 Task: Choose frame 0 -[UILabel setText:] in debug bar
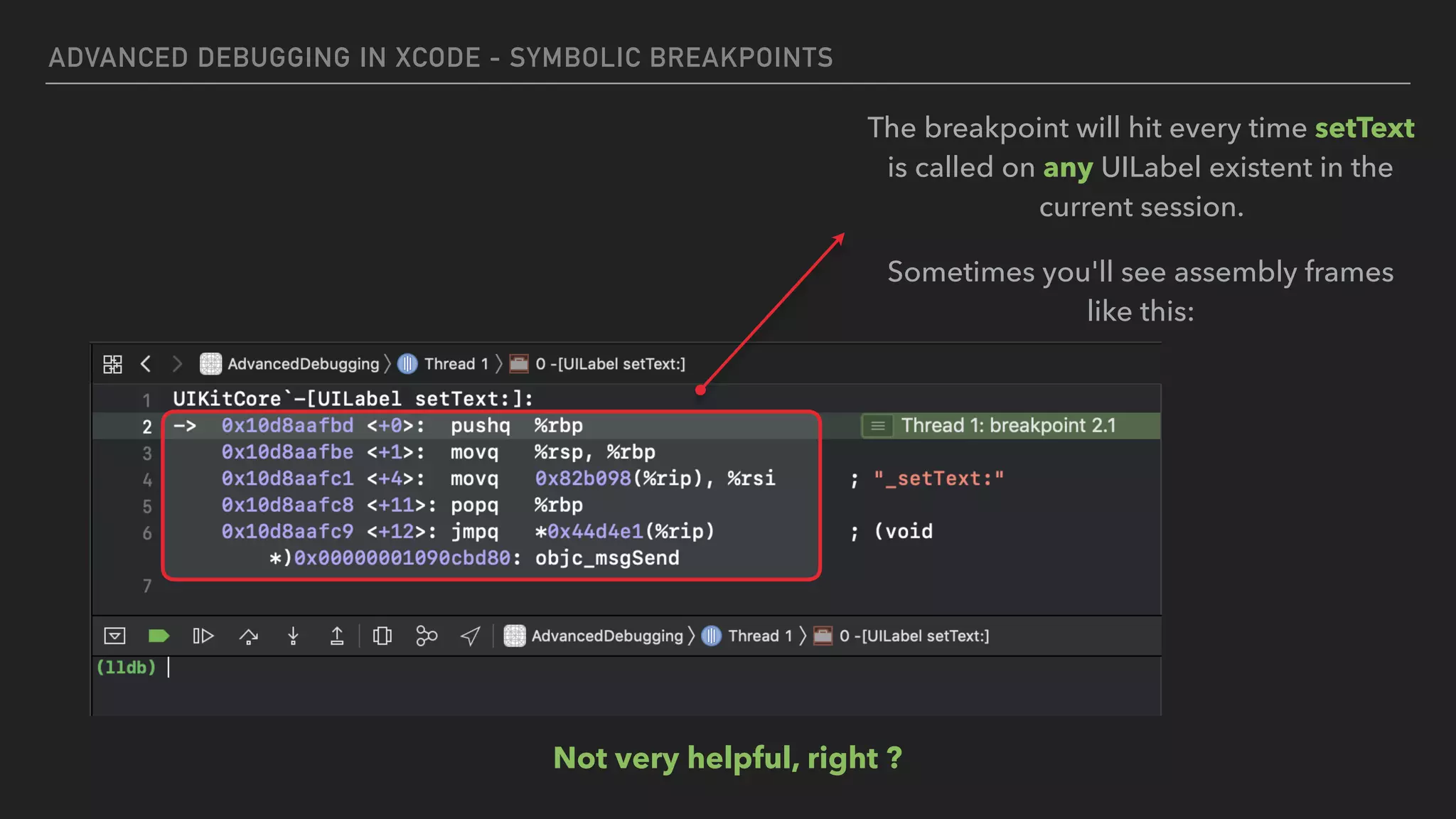914,636
